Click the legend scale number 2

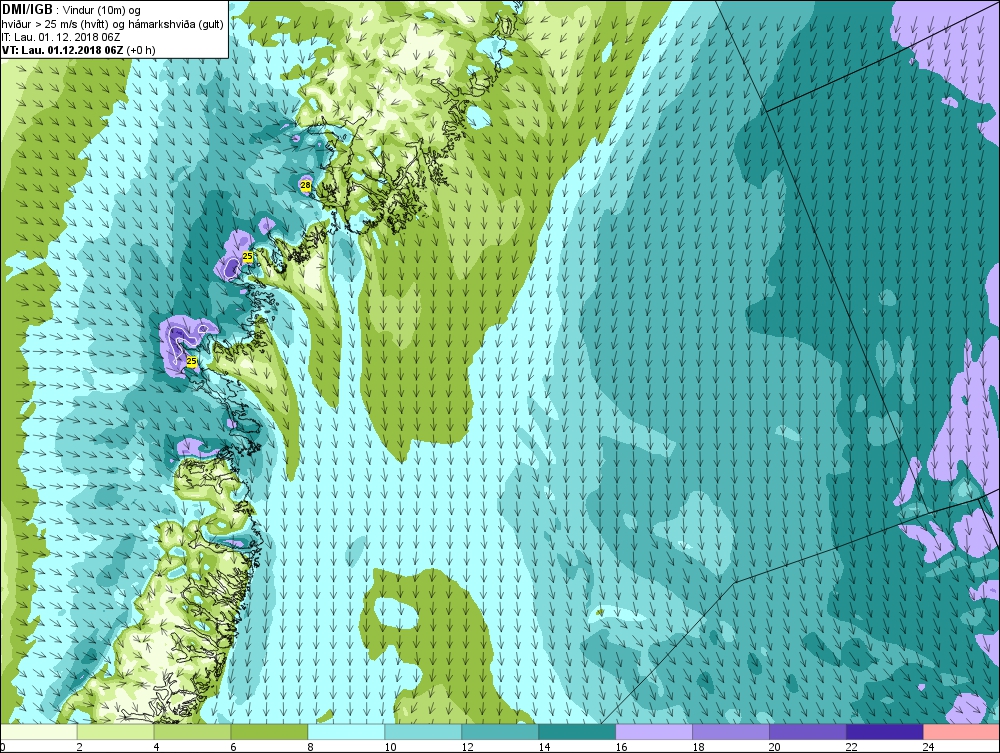(79, 747)
